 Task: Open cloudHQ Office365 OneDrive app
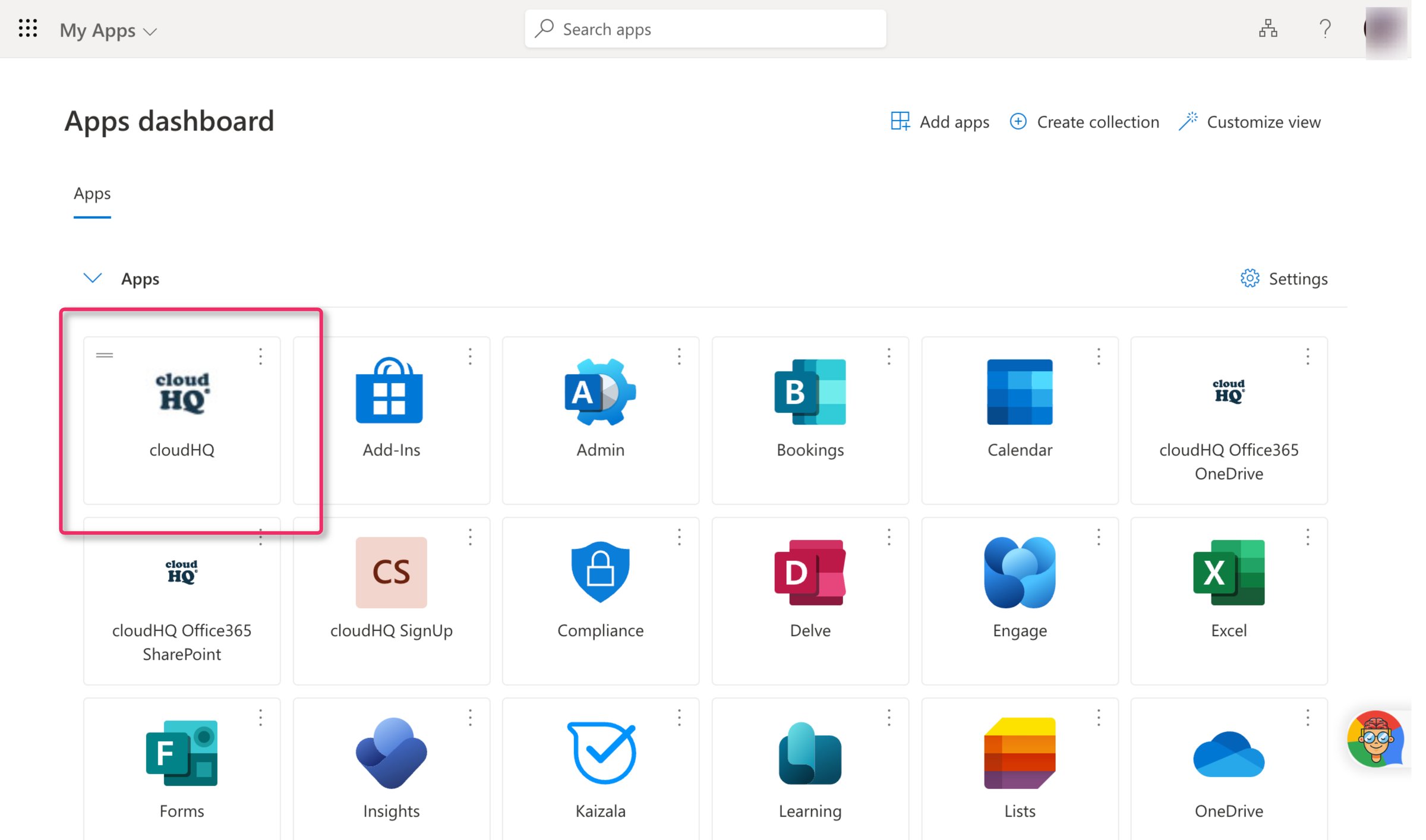coord(1229,421)
